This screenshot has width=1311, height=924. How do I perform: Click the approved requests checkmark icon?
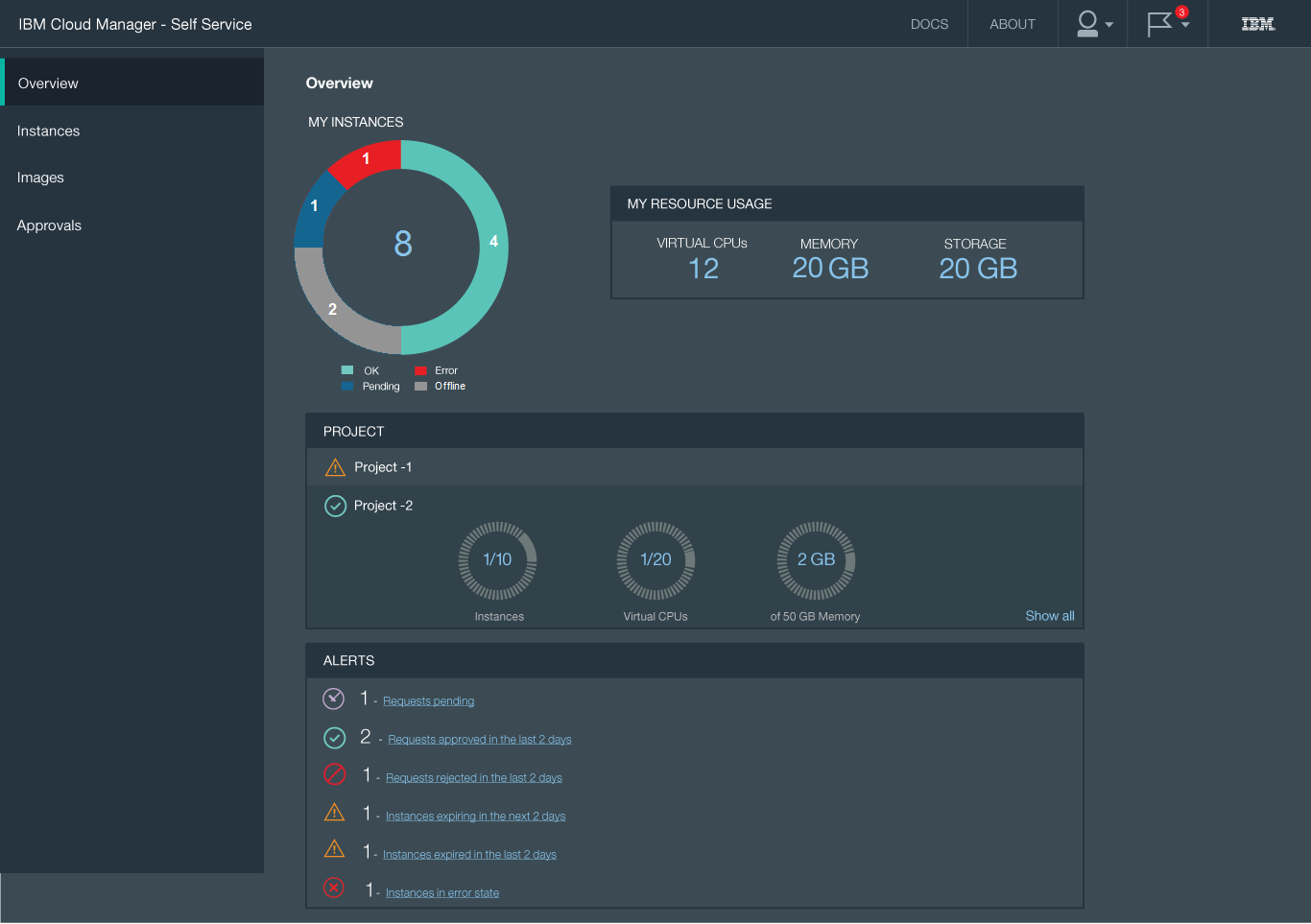pos(334,737)
